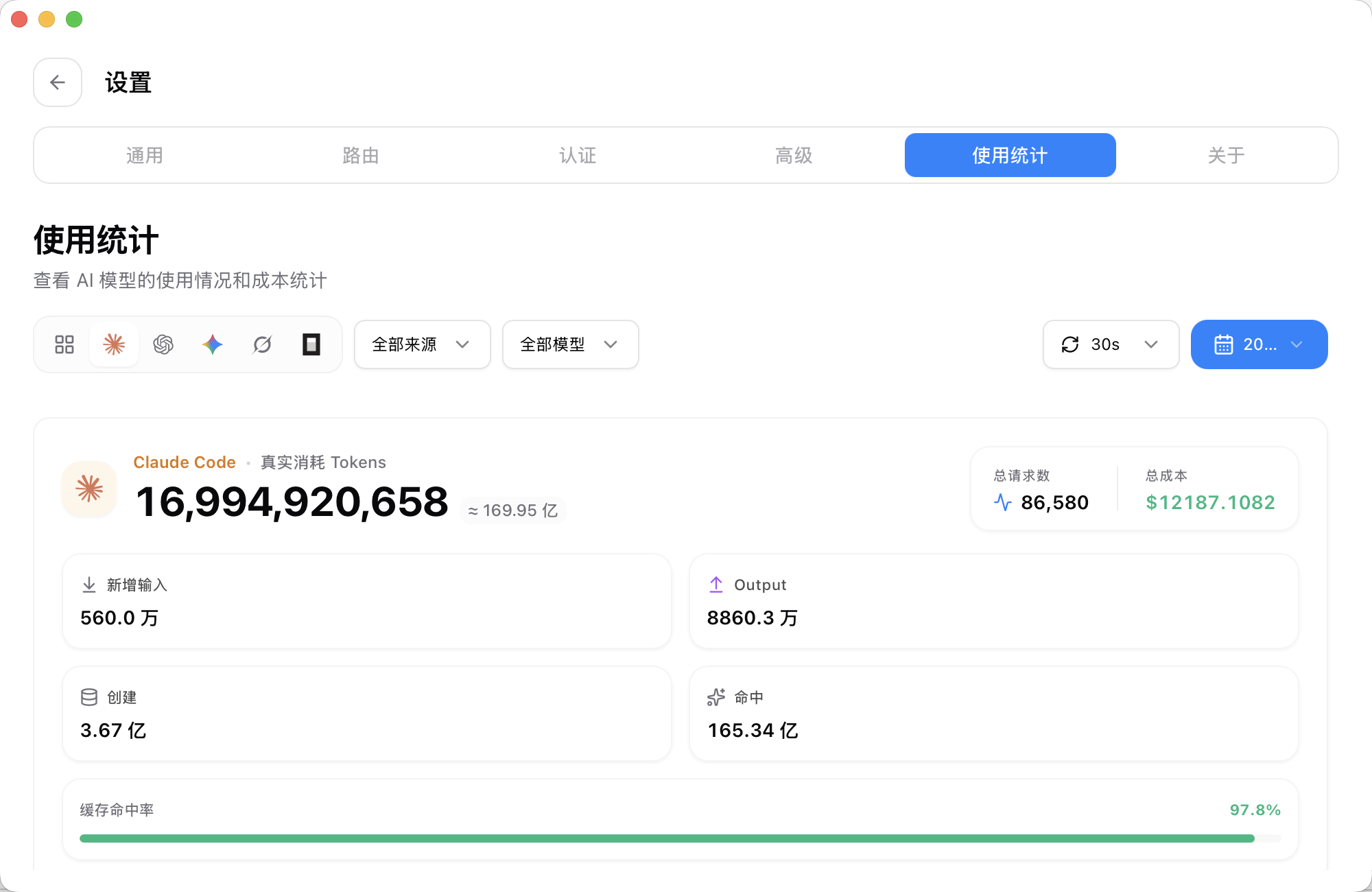1372x892 pixels.
Task: Click the orange Claude Code label
Action: click(185, 462)
